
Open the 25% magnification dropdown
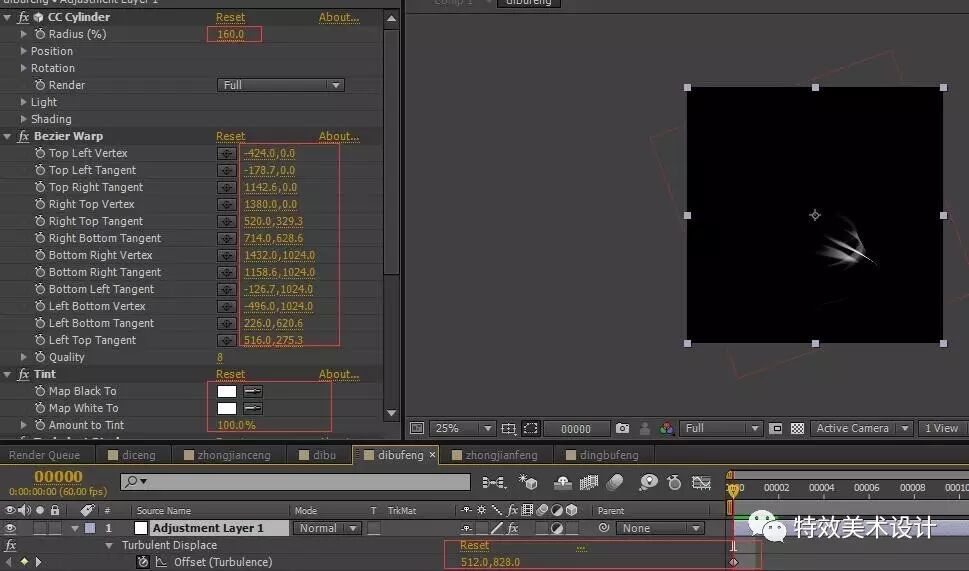(x=463, y=428)
